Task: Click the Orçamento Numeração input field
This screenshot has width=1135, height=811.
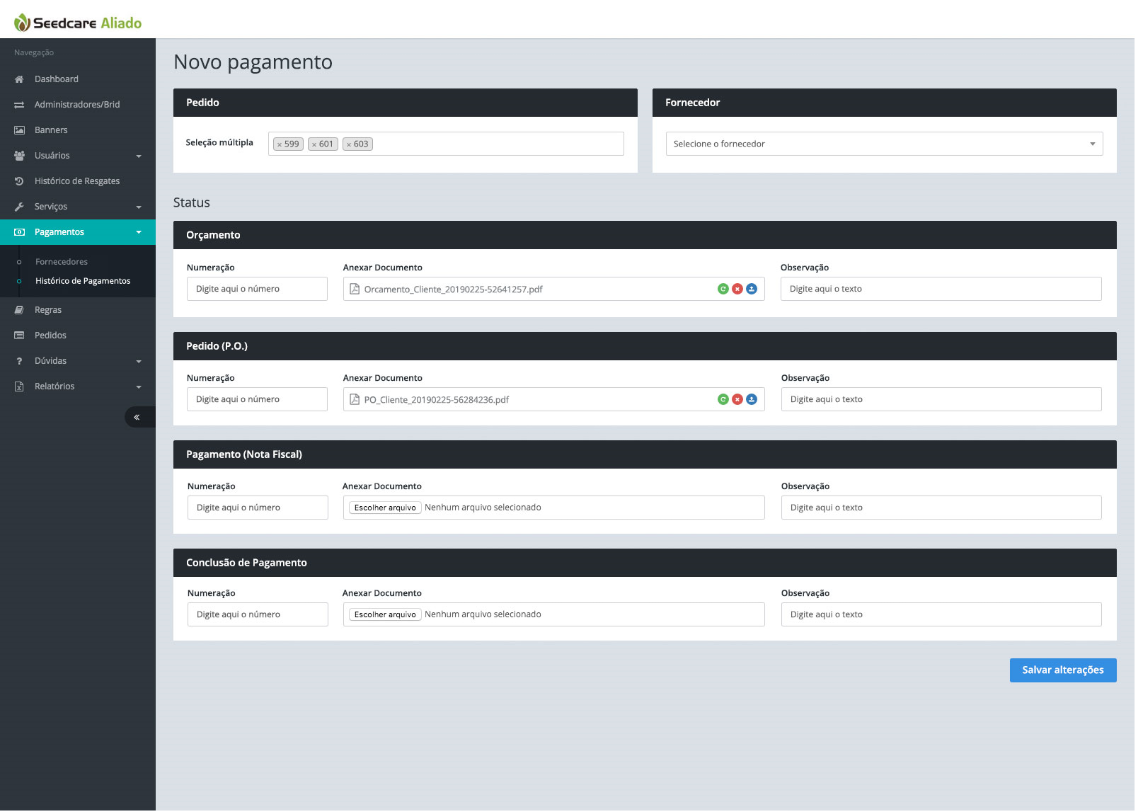Action: point(257,289)
